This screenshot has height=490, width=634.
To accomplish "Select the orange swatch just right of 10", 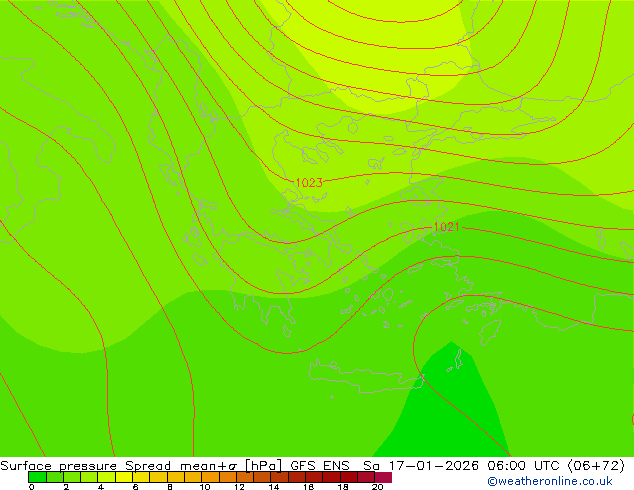I will (x=210, y=477).
